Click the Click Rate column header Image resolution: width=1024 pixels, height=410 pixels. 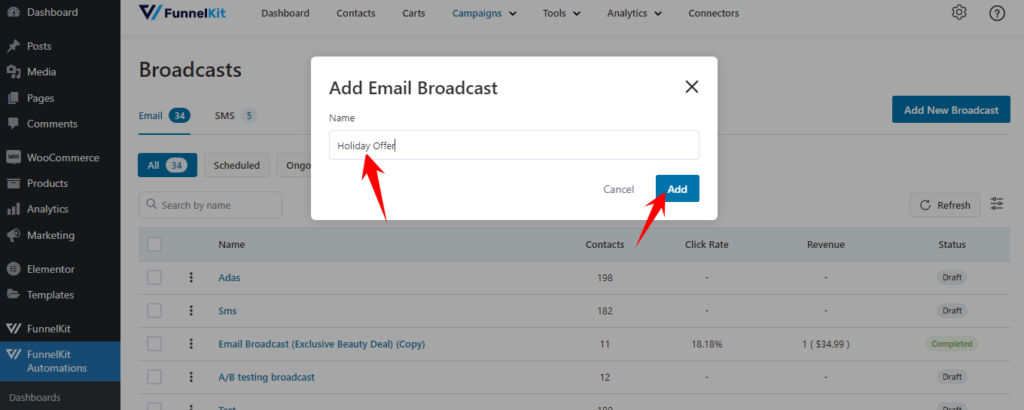(707, 244)
